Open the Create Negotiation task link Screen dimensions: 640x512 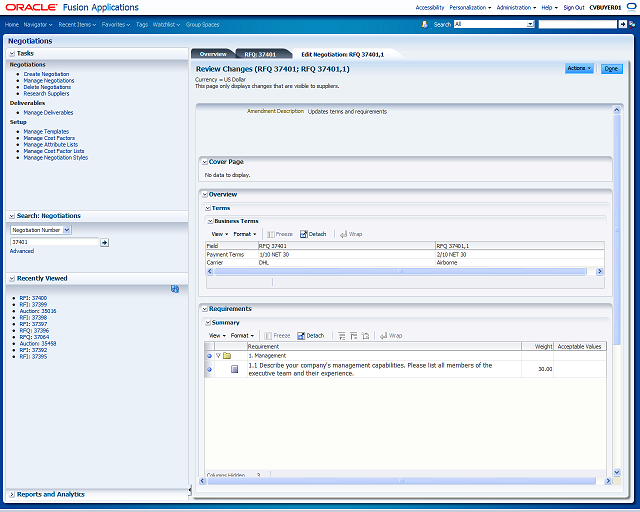46,74
